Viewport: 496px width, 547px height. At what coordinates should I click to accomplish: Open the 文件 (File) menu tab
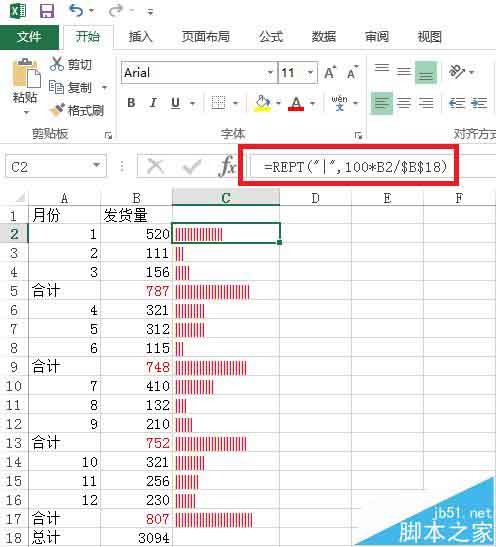coord(29,37)
